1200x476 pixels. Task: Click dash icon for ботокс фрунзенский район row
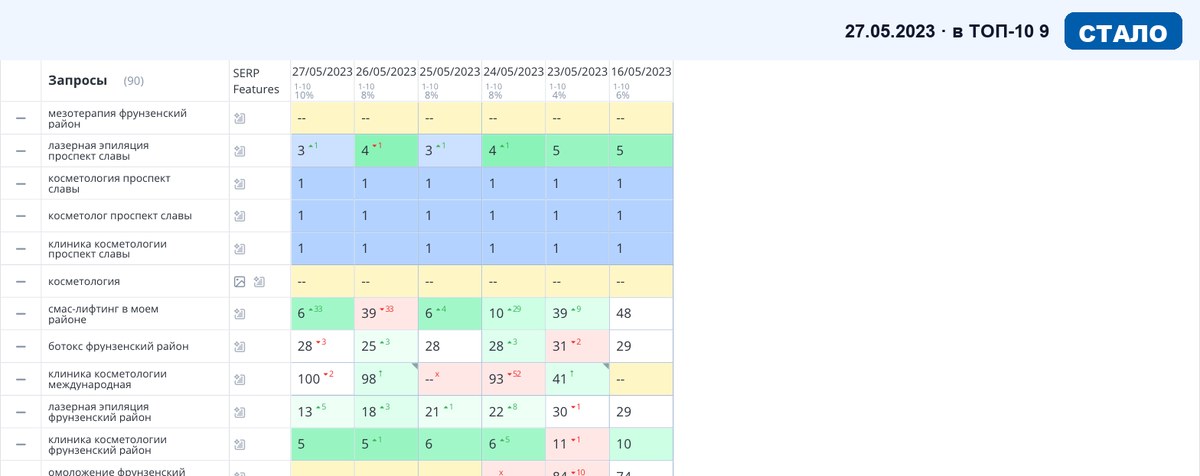20,346
